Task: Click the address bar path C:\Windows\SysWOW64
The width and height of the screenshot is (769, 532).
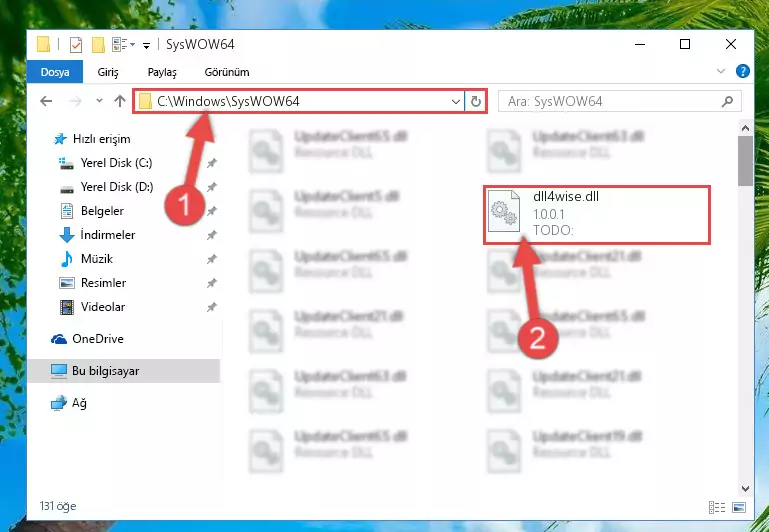Action: [228, 101]
